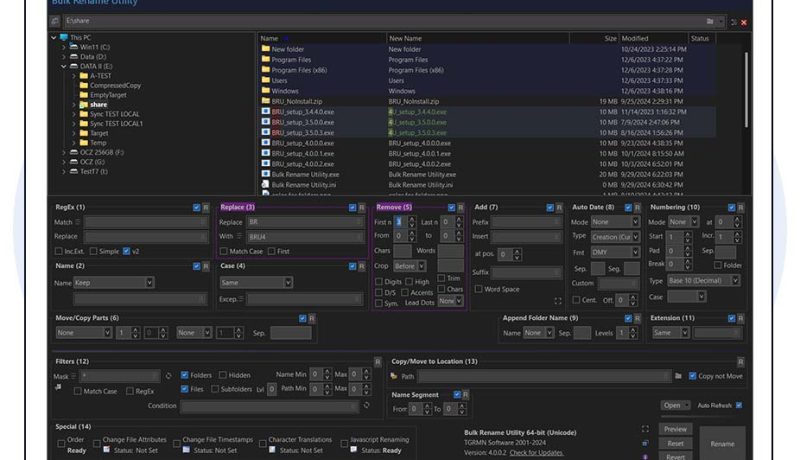This screenshot has height=460, width=800.
Task: Click the expand icon in Add panel corner
Action: pos(558,301)
